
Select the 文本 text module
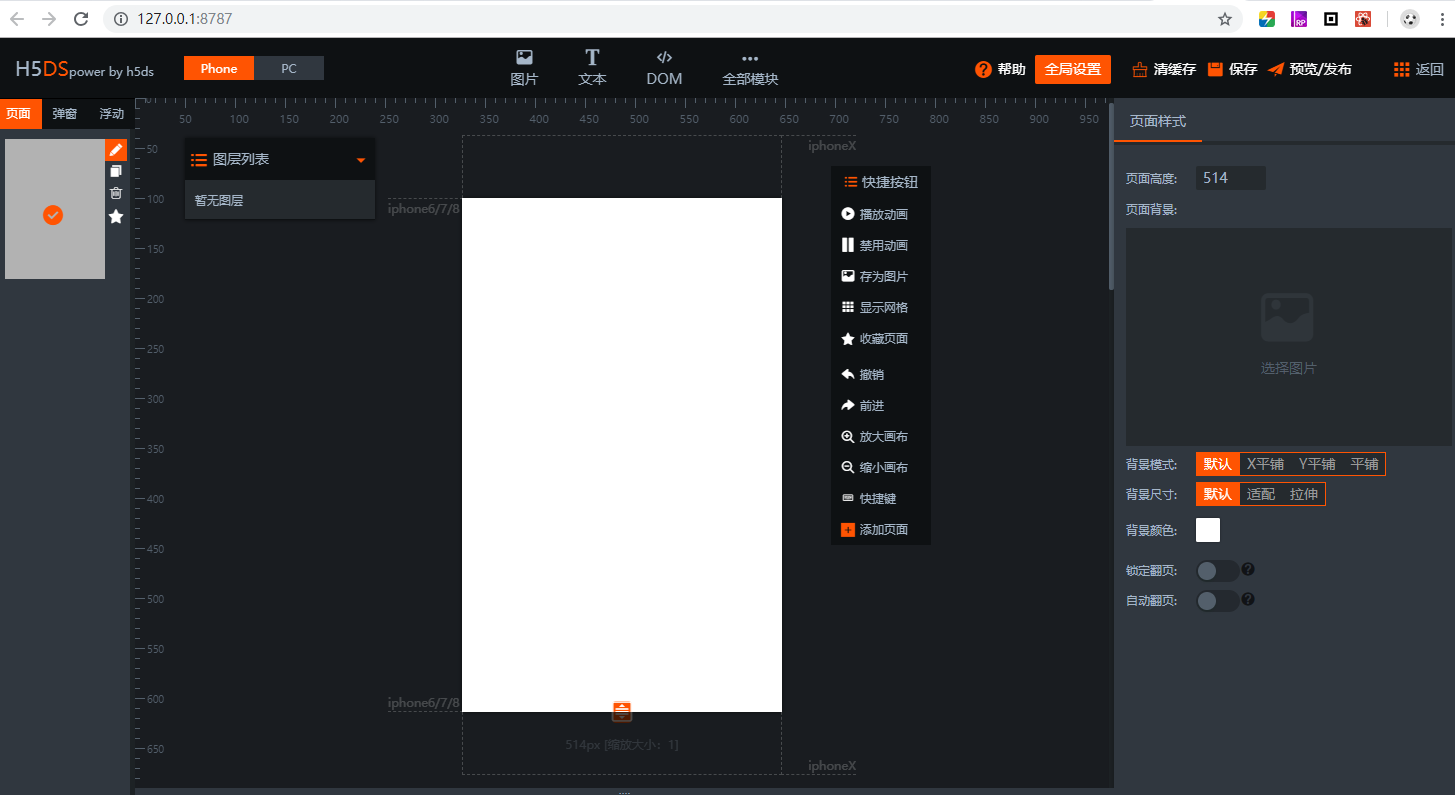pyautogui.click(x=592, y=68)
